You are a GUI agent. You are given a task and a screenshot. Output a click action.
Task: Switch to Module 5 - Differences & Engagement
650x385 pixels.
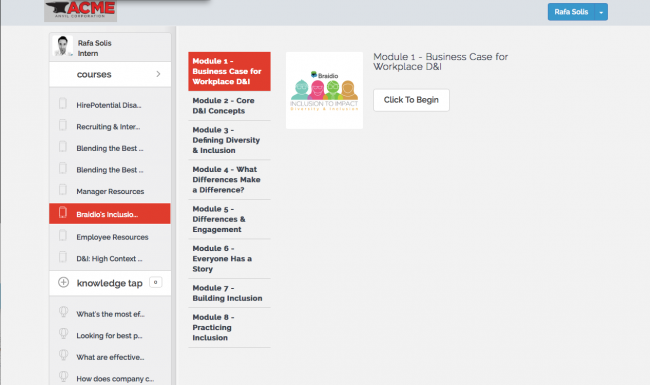click(229, 219)
